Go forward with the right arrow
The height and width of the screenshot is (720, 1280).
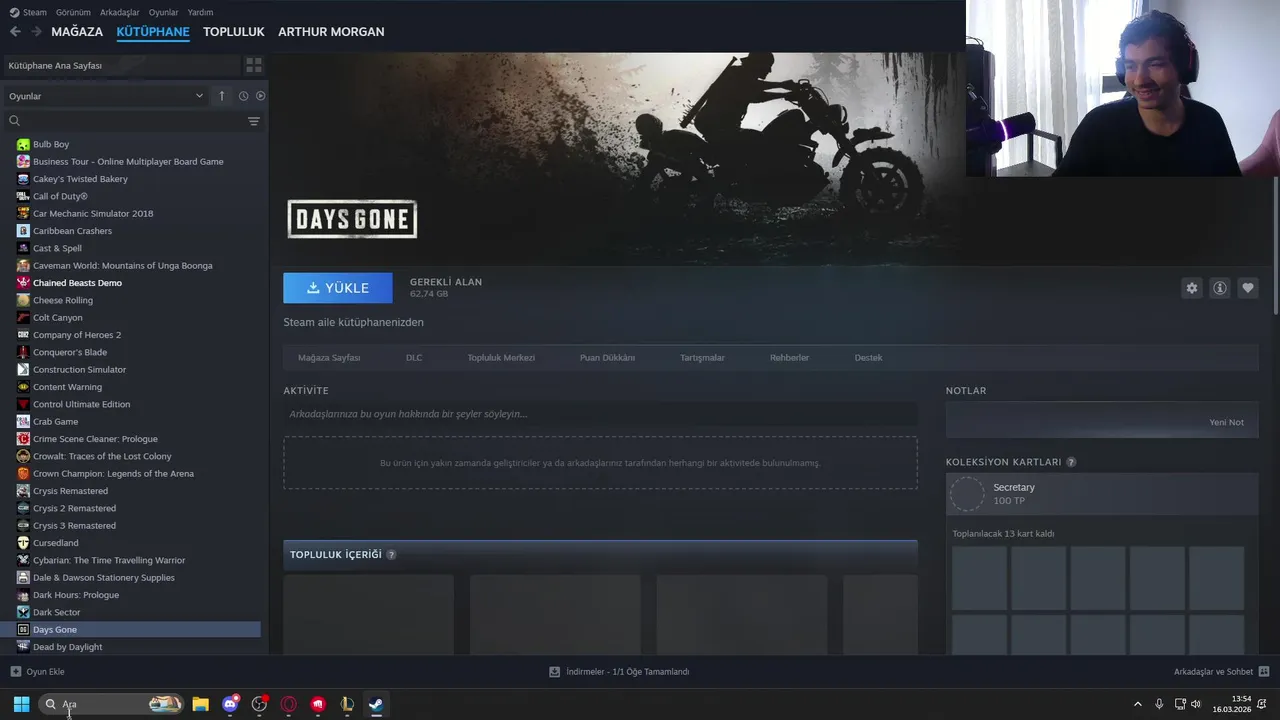coord(36,32)
